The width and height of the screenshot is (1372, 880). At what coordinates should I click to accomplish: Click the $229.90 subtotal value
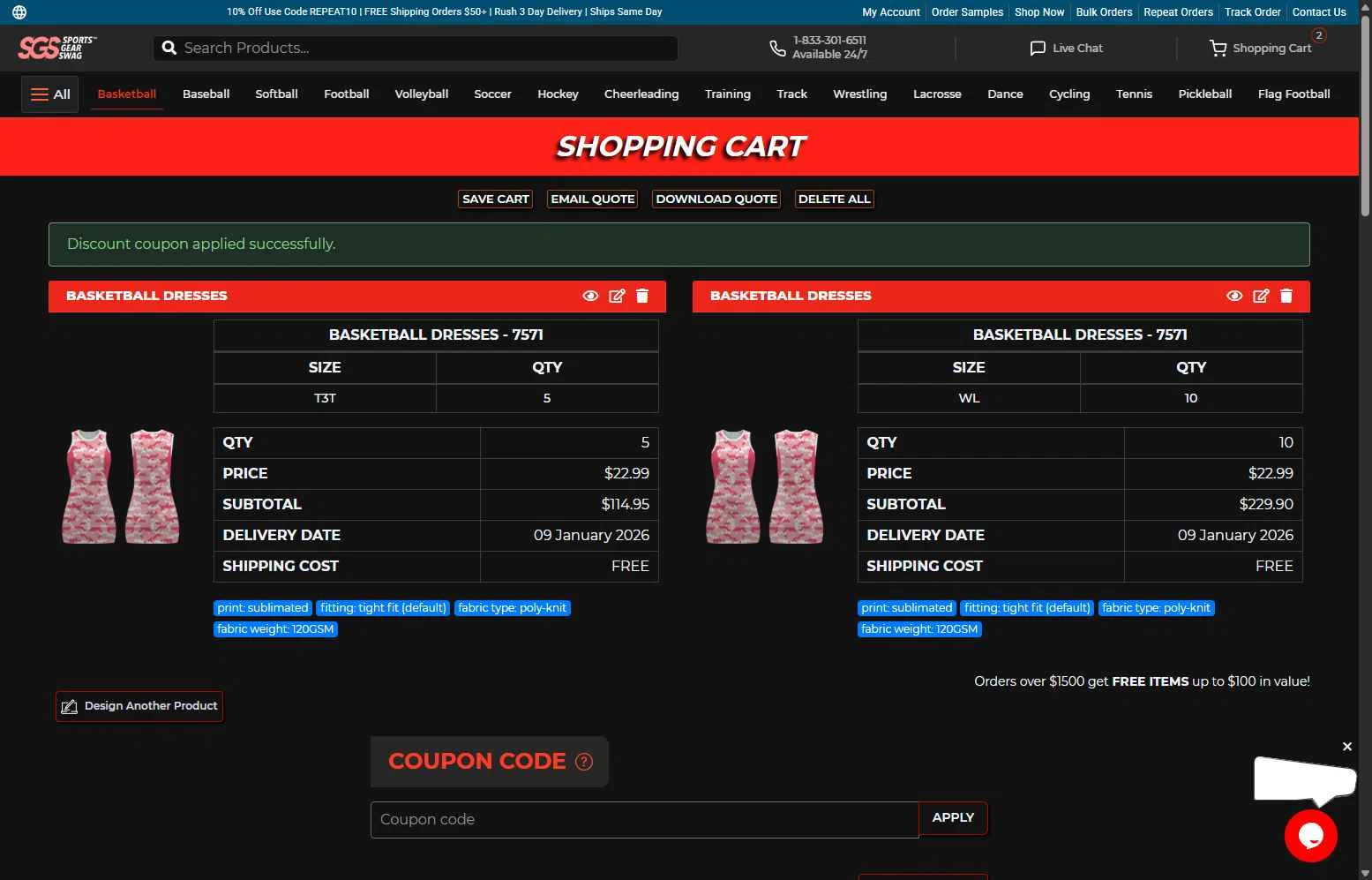[1266, 504]
